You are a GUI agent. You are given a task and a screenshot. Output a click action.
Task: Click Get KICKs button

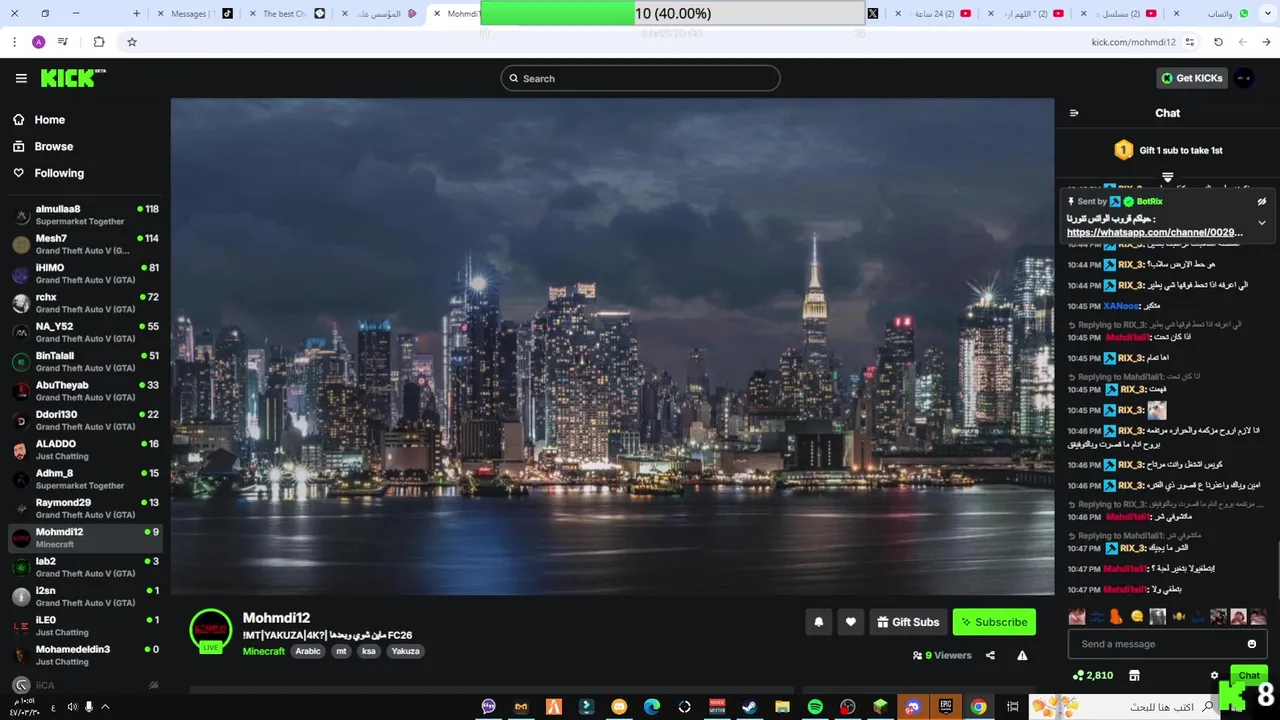(1192, 78)
